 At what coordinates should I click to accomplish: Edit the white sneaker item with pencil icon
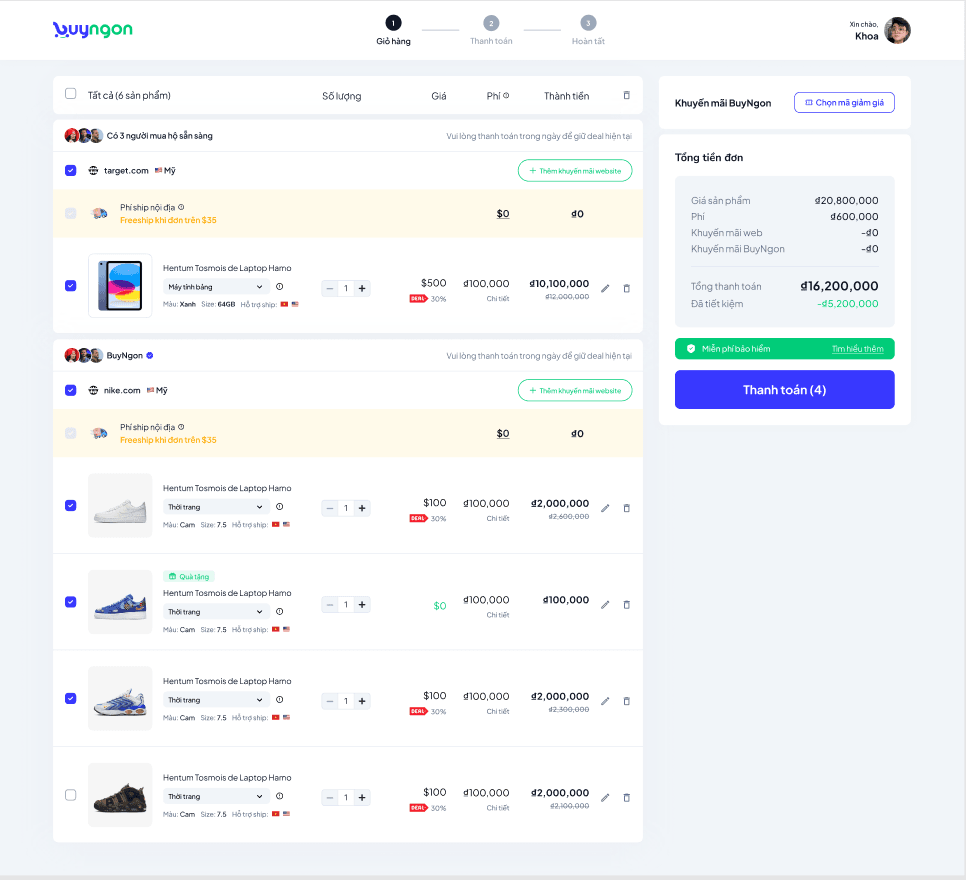click(x=605, y=508)
